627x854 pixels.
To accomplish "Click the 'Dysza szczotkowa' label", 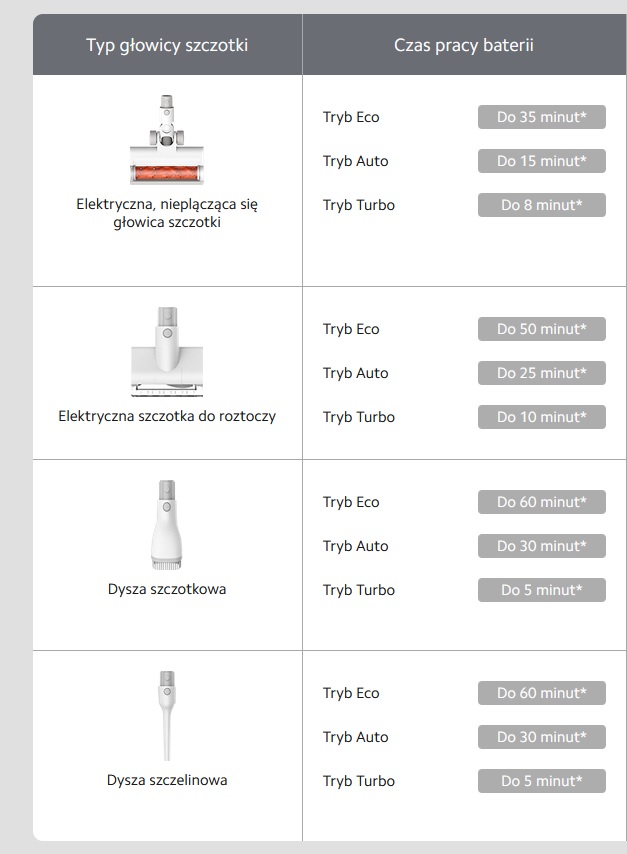I will [167, 589].
